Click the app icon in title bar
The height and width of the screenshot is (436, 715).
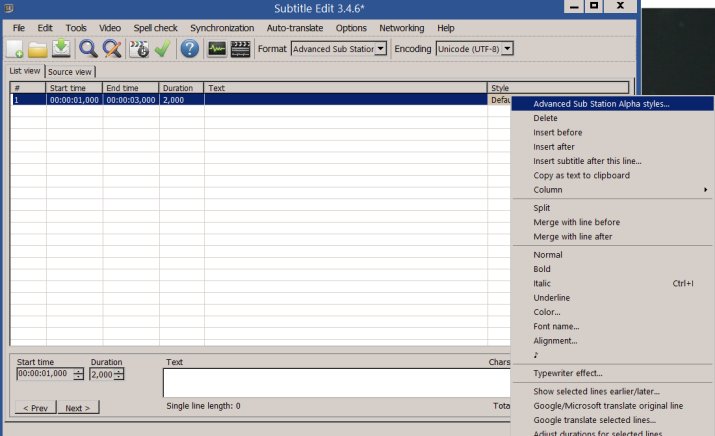pyautogui.click(x=8, y=8)
